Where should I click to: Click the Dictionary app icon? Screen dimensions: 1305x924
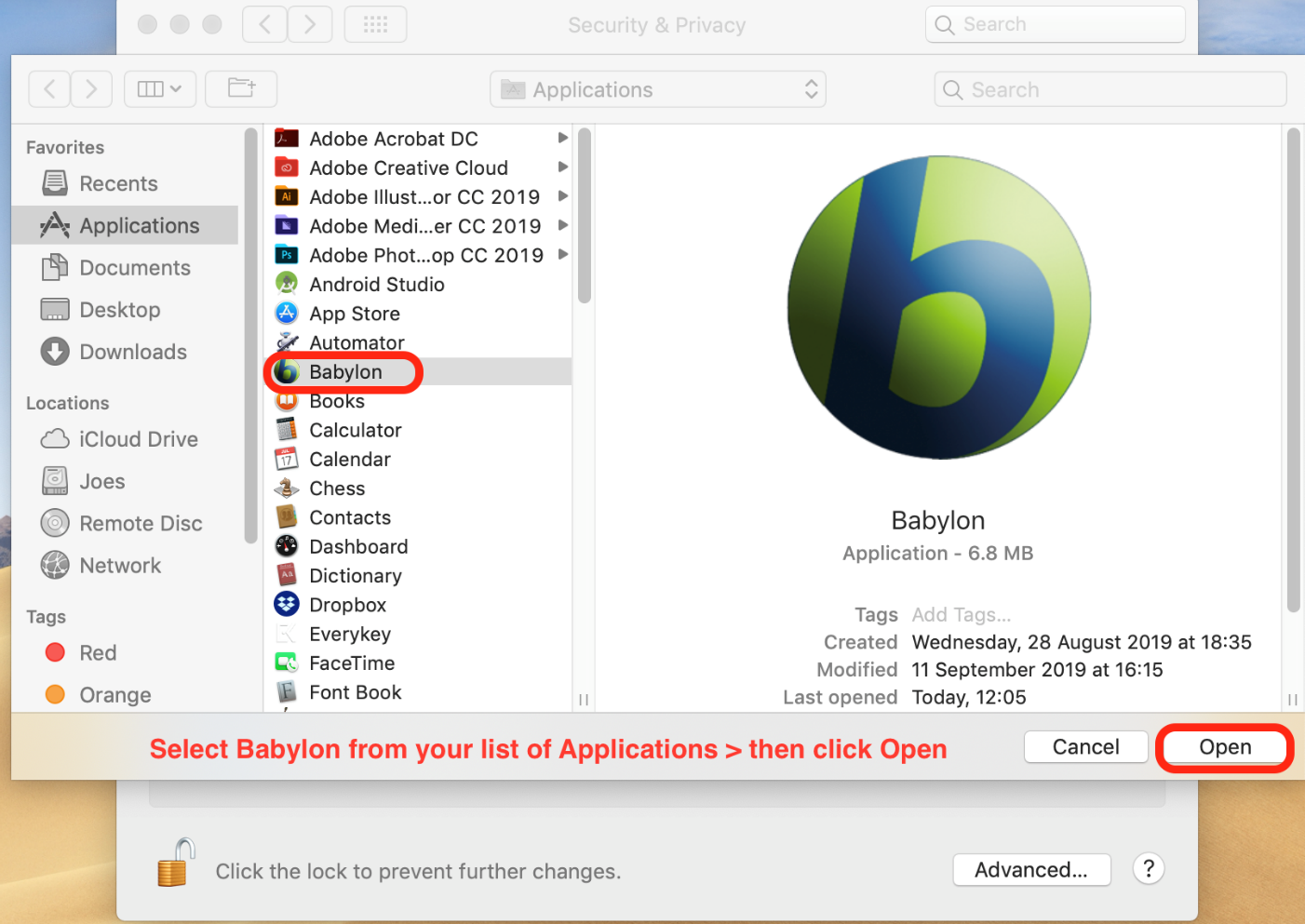(x=287, y=576)
